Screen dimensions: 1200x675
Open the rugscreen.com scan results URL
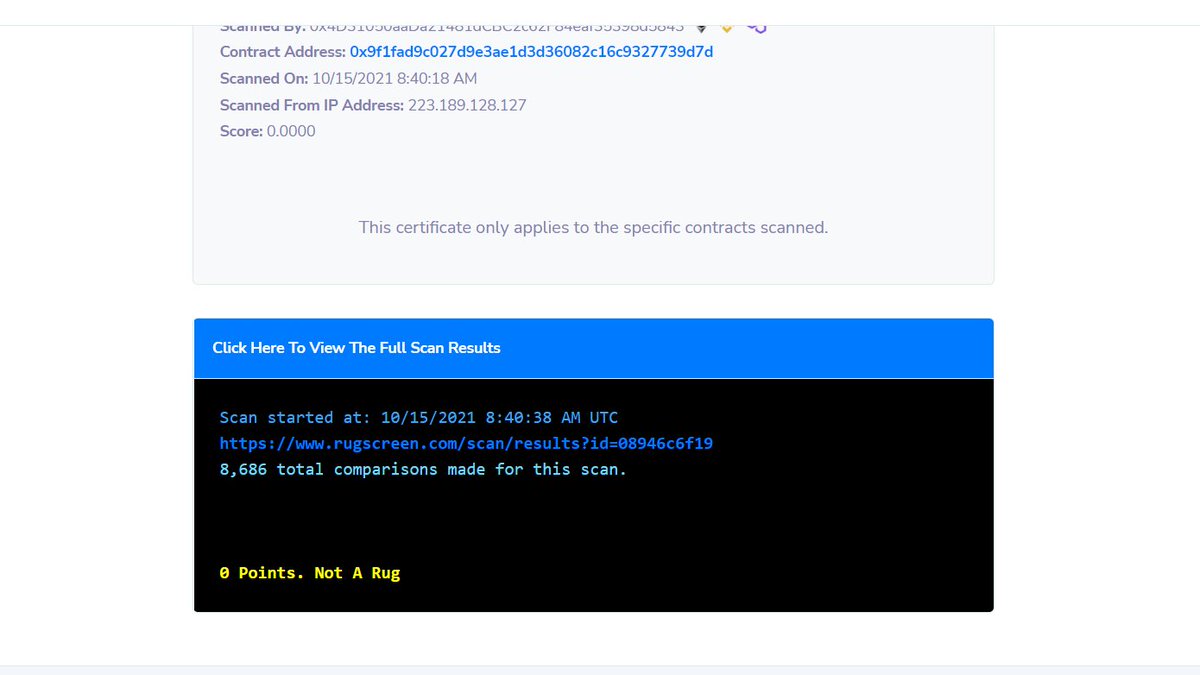coord(466,443)
